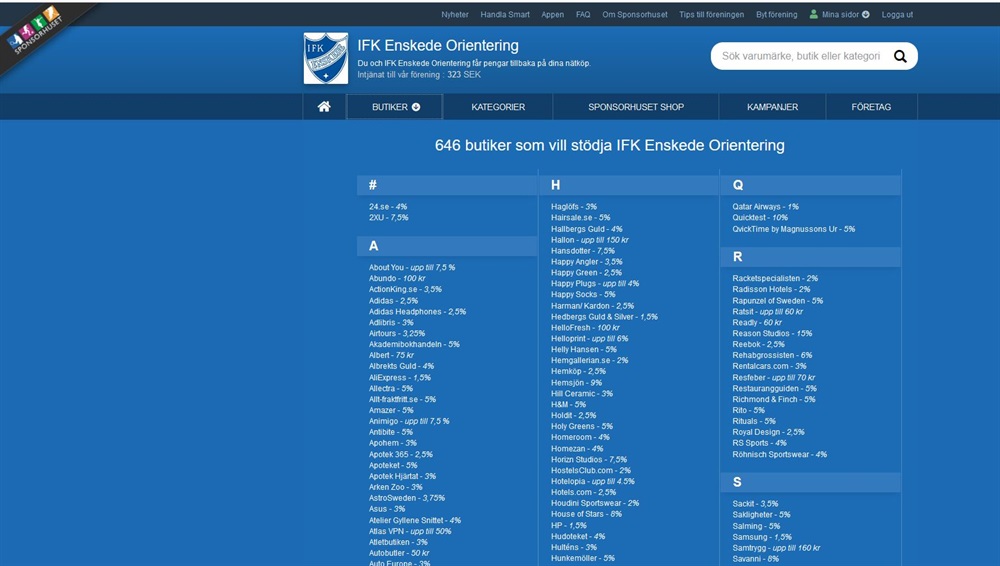This screenshot has width=1000, height=566.
Task: Open the Racketspecialisten store link
Action: (775, 278)
